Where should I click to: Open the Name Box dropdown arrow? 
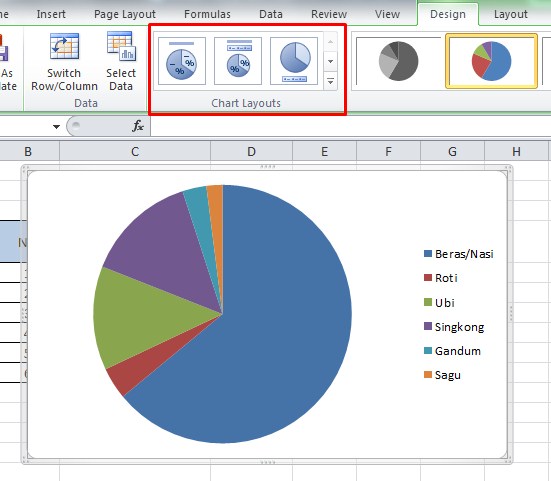56,126
